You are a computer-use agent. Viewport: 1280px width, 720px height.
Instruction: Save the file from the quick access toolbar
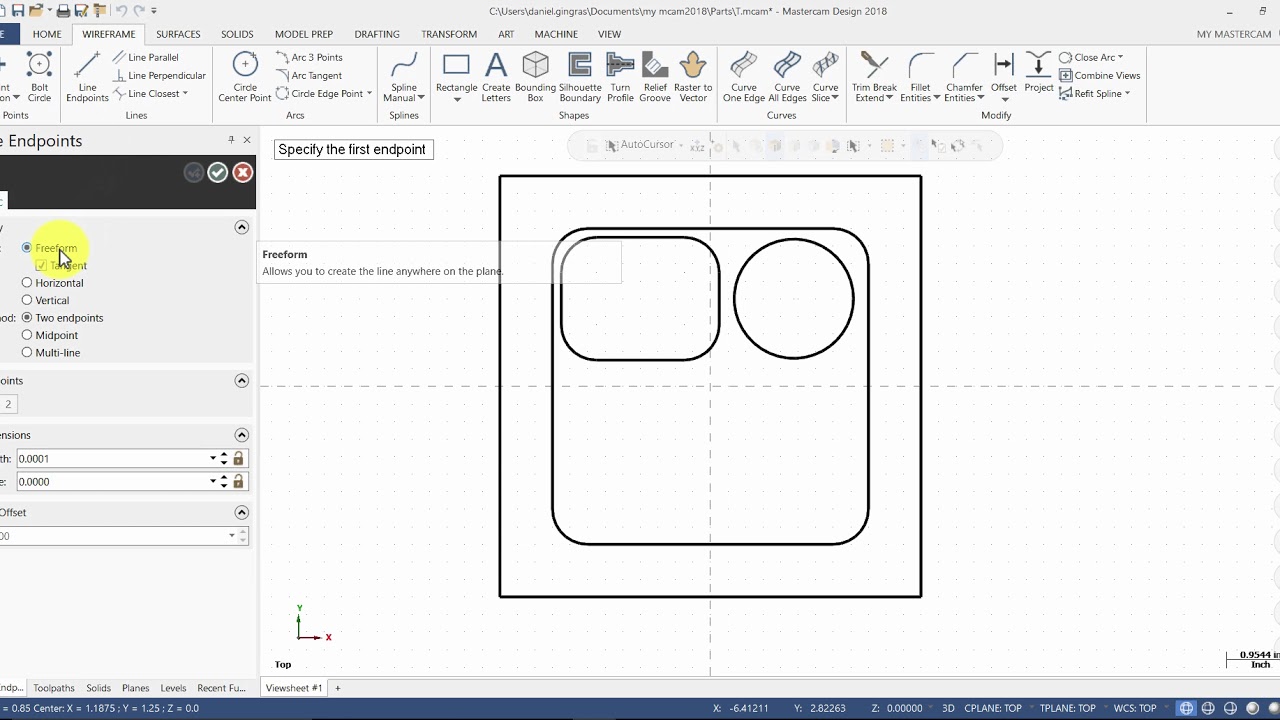point(17,11)
